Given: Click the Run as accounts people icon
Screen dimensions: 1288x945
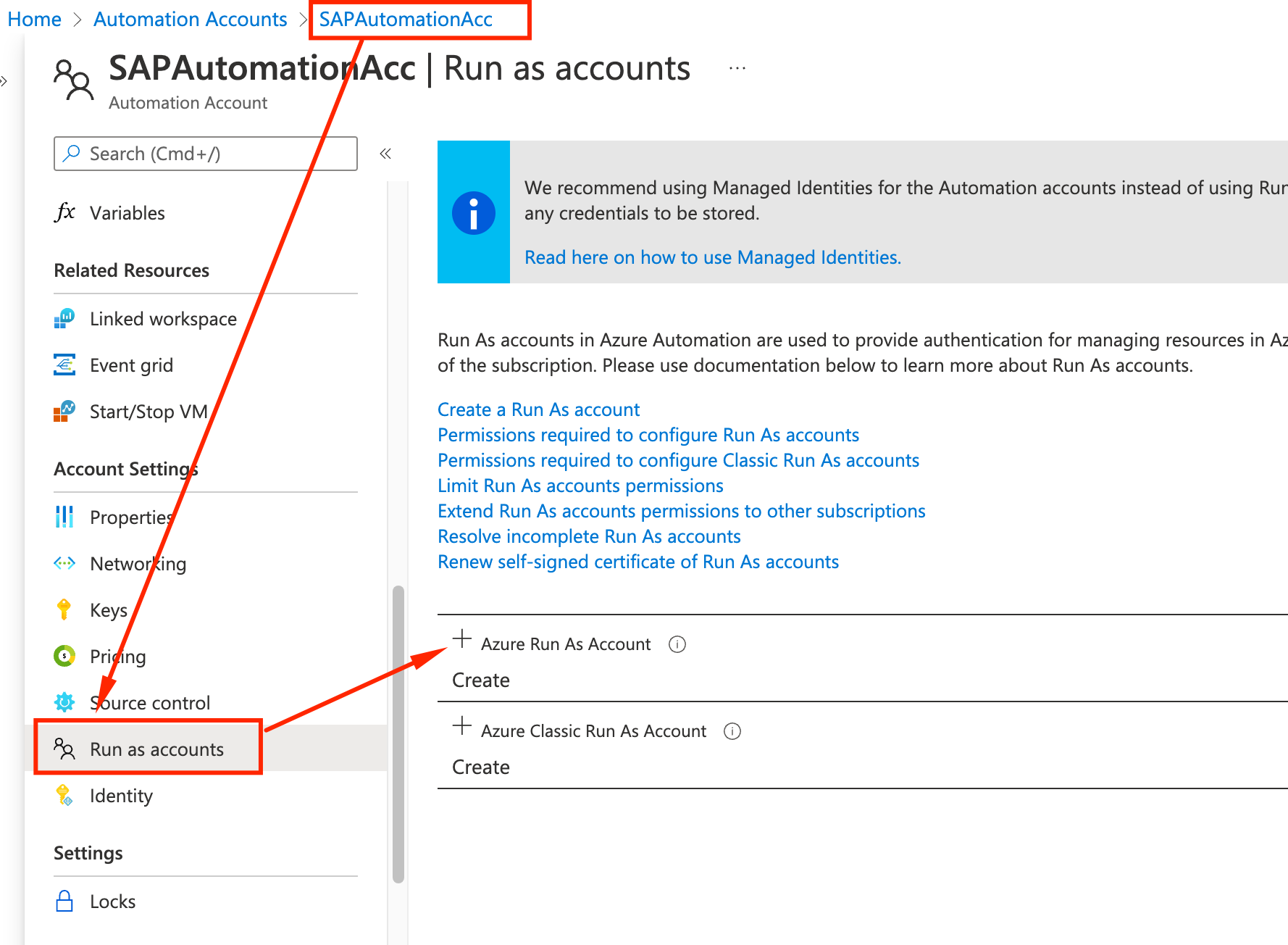Looking at the screenshot, I should 64,749.
